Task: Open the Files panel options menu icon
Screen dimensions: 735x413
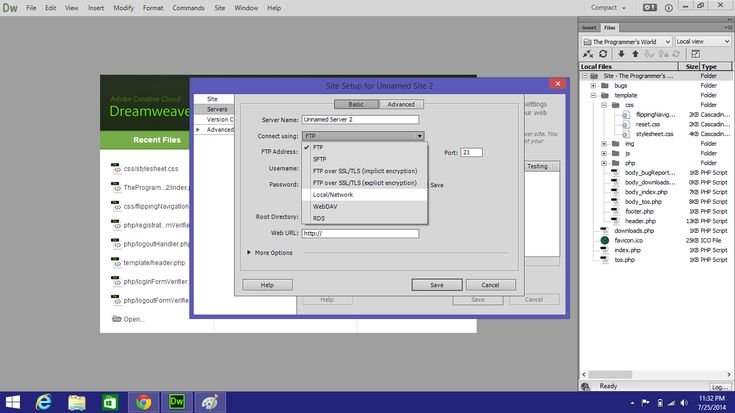Action: pyautogui.click(x=728, y=28)
